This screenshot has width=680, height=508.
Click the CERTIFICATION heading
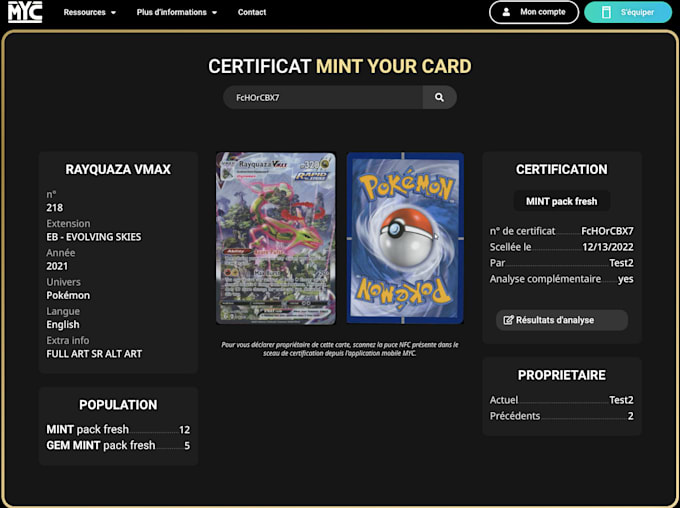coord(562,169)
